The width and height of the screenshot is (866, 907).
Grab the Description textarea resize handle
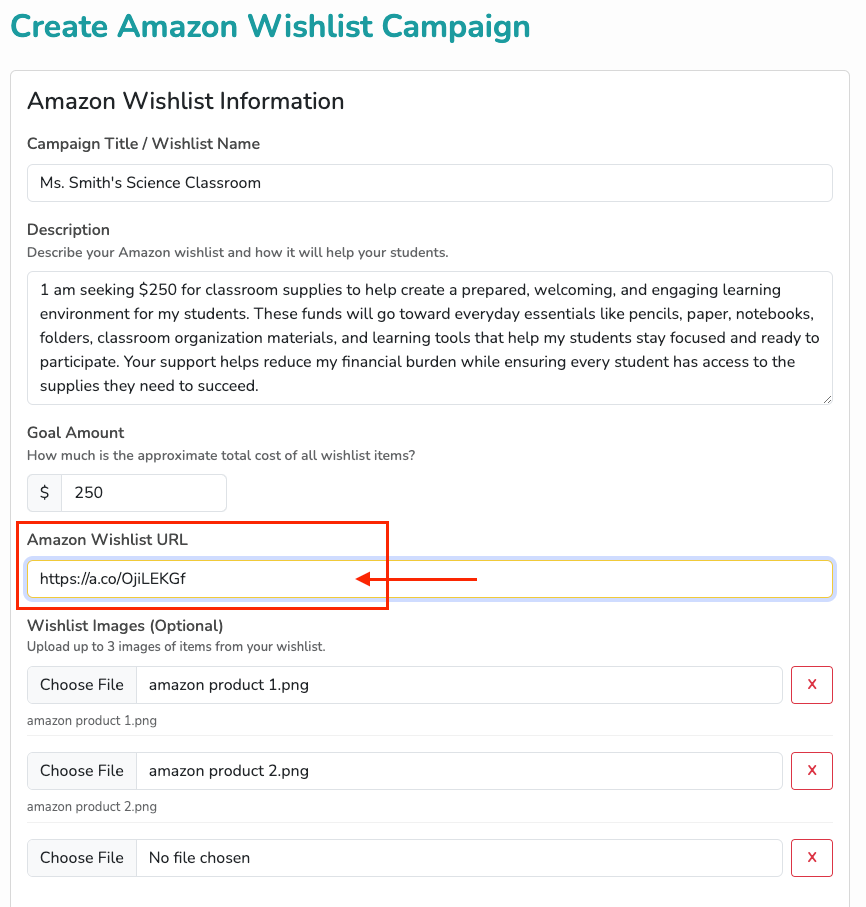pyautogui.click(x=827, y=399)
